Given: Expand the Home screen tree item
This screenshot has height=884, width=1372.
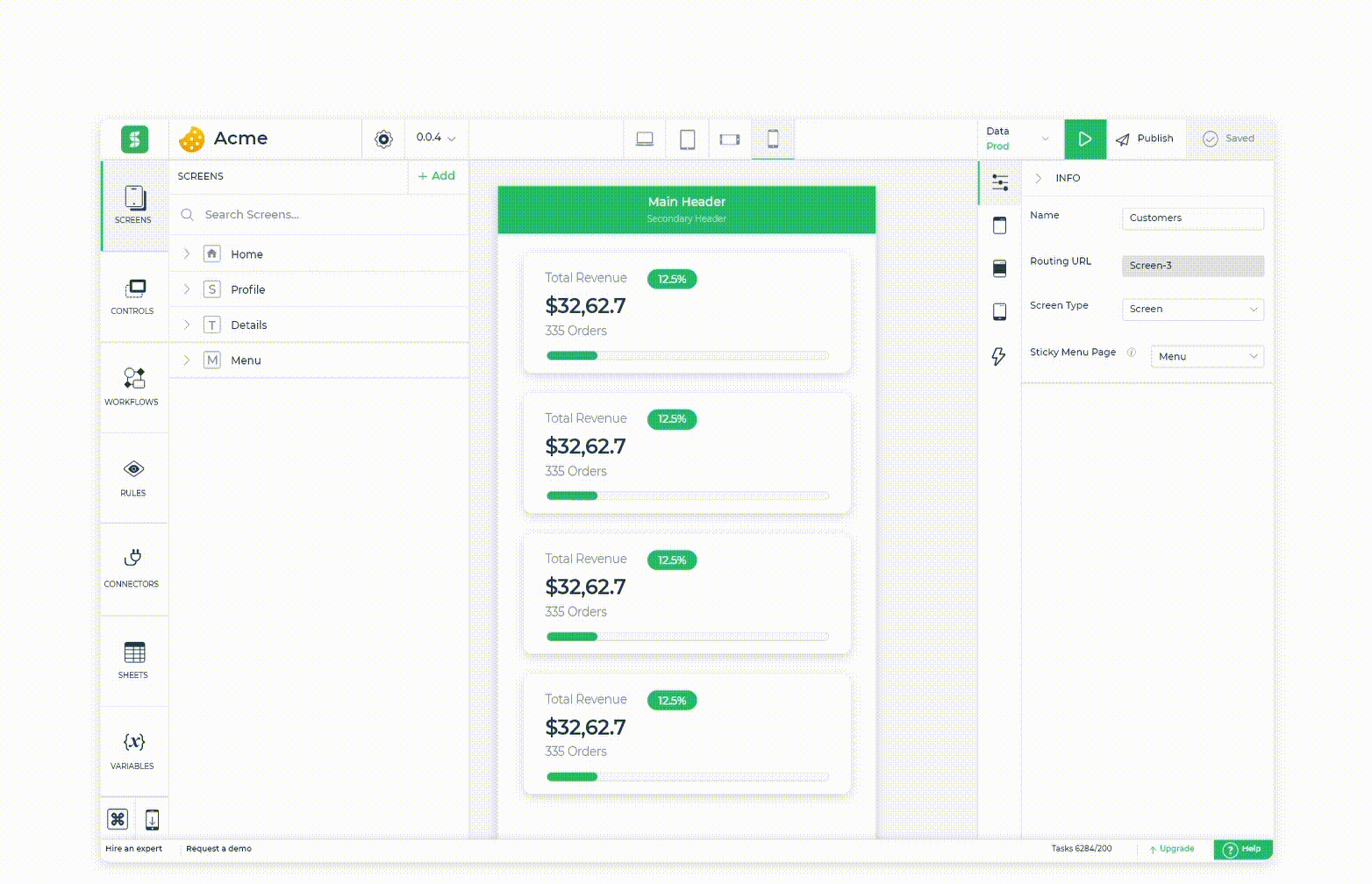Looking at the screenshot, I should pyautogui.click(x=186, y=253).
